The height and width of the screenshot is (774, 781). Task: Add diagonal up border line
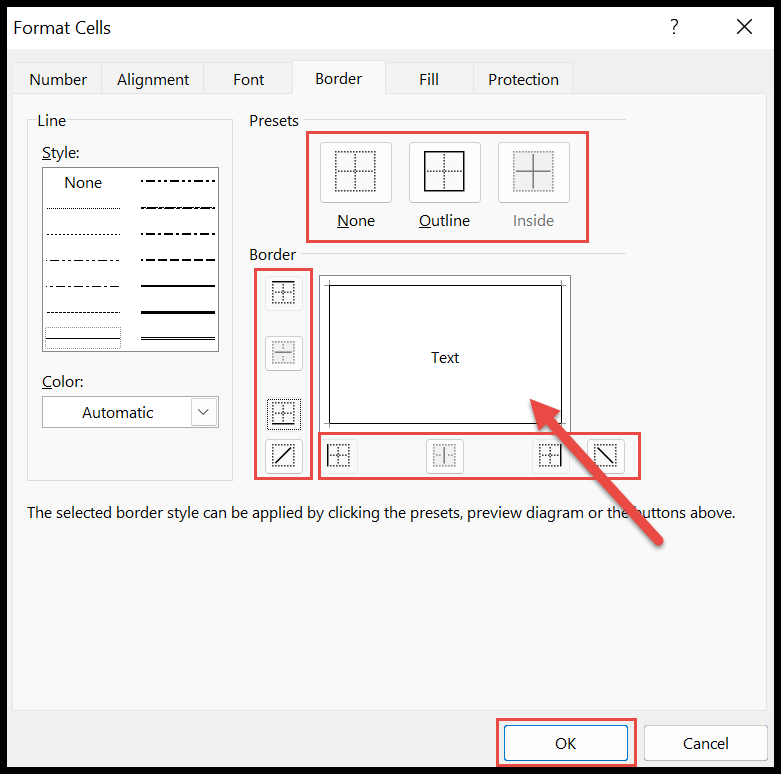[x=284, y=456]
